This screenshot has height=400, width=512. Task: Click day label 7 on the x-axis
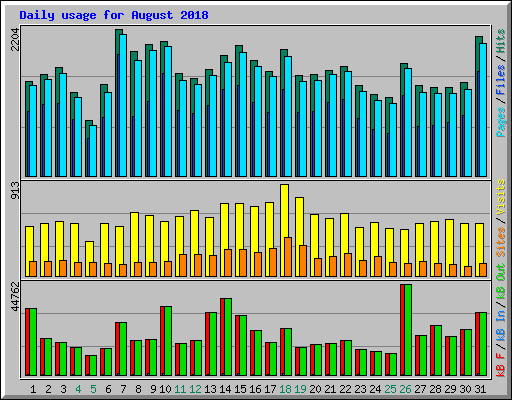click(x=123, y=389)
